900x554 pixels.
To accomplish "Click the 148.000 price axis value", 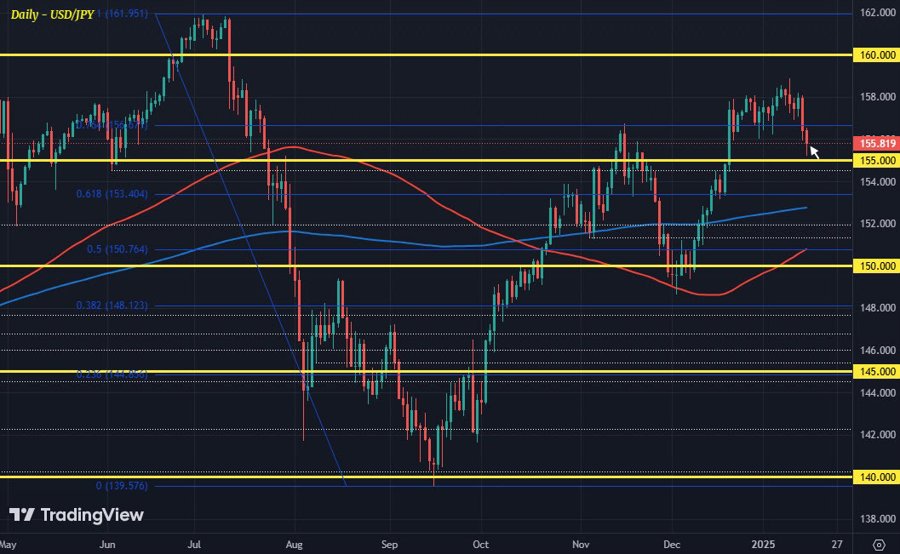I will click(x=878, y=308).
